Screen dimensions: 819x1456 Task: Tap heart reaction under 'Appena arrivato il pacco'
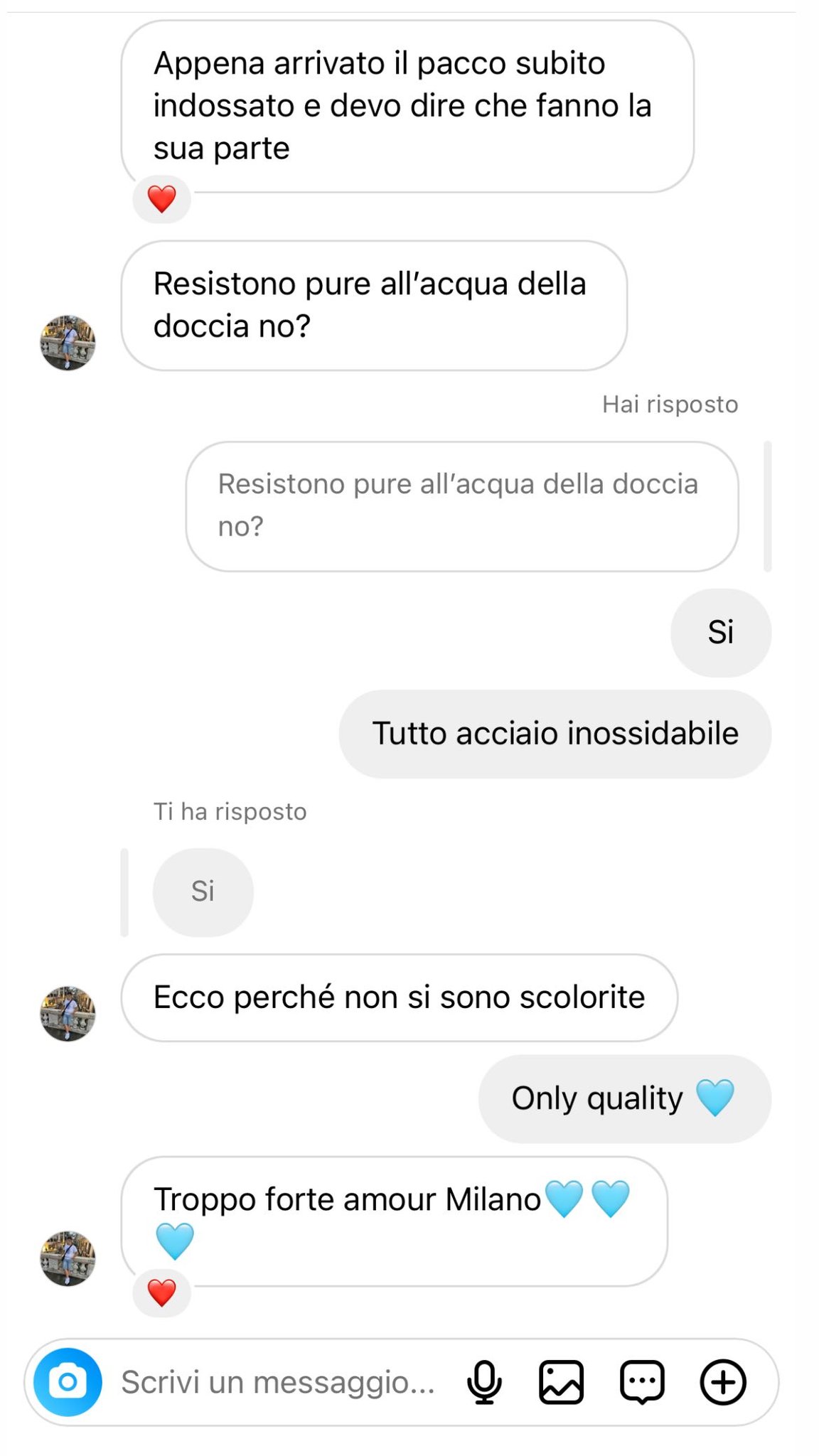(x=161, y=199)
